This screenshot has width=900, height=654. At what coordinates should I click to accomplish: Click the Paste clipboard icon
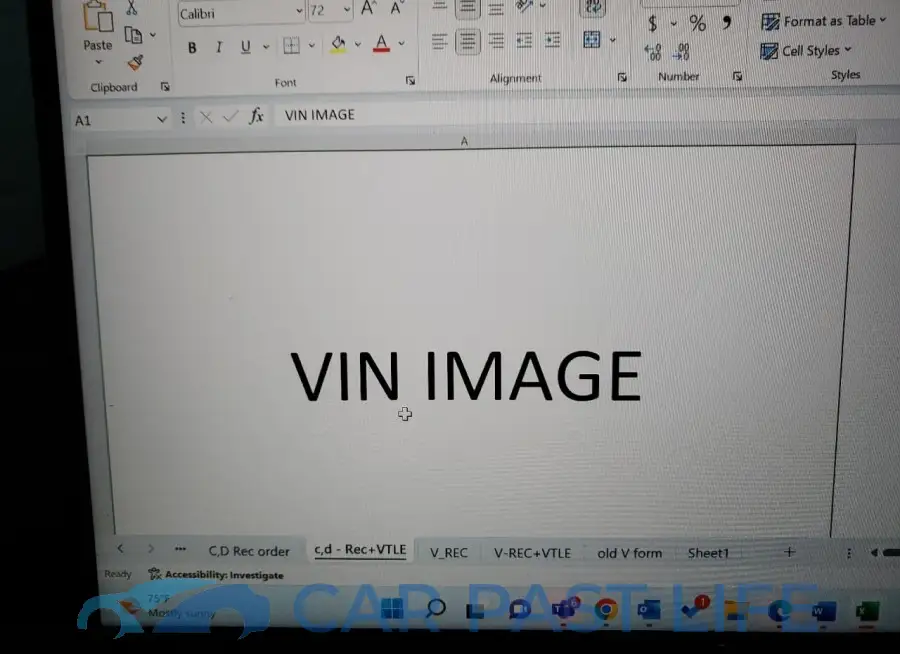click(98, 17)
